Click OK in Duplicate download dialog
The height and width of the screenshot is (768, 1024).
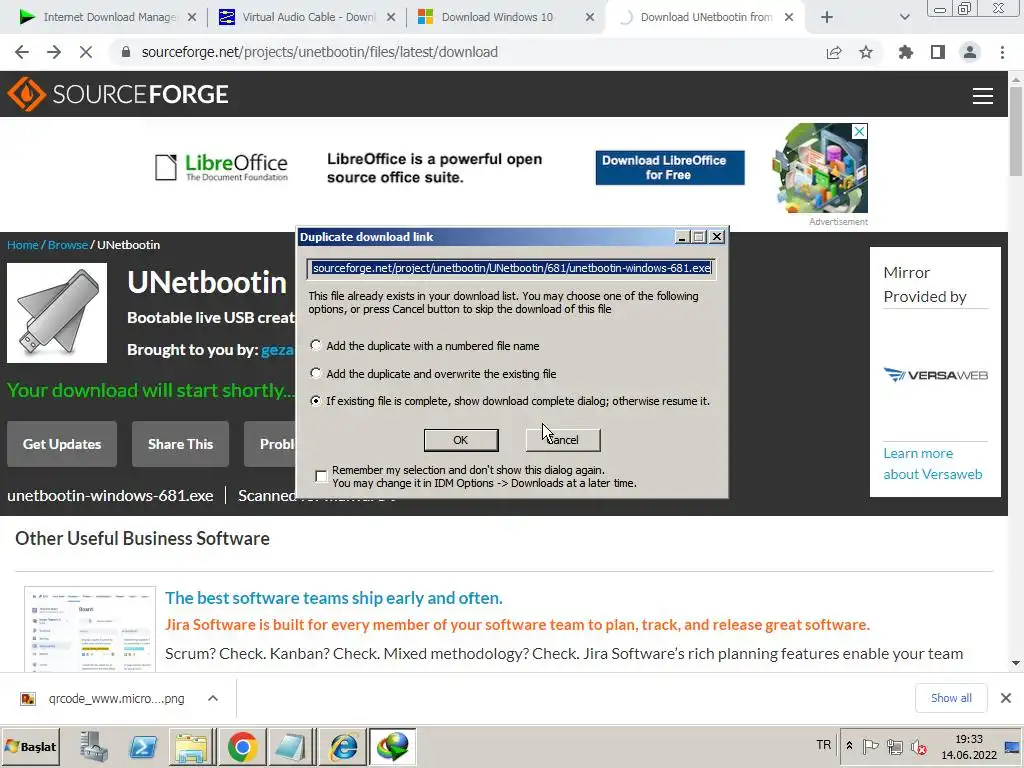click(461, 440)
